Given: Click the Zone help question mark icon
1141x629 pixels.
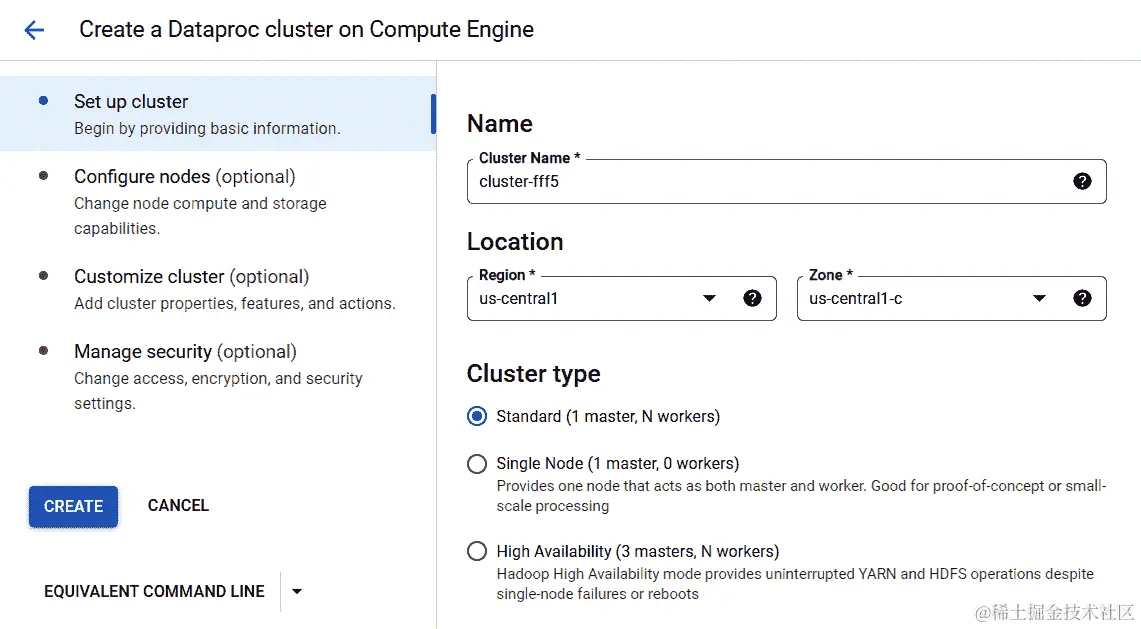Looking at the screenshot, I should (x=1082, y=298).
